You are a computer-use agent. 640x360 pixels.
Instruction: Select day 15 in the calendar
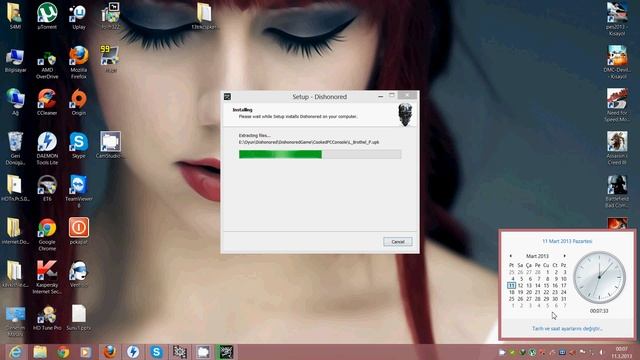[546, 285]
